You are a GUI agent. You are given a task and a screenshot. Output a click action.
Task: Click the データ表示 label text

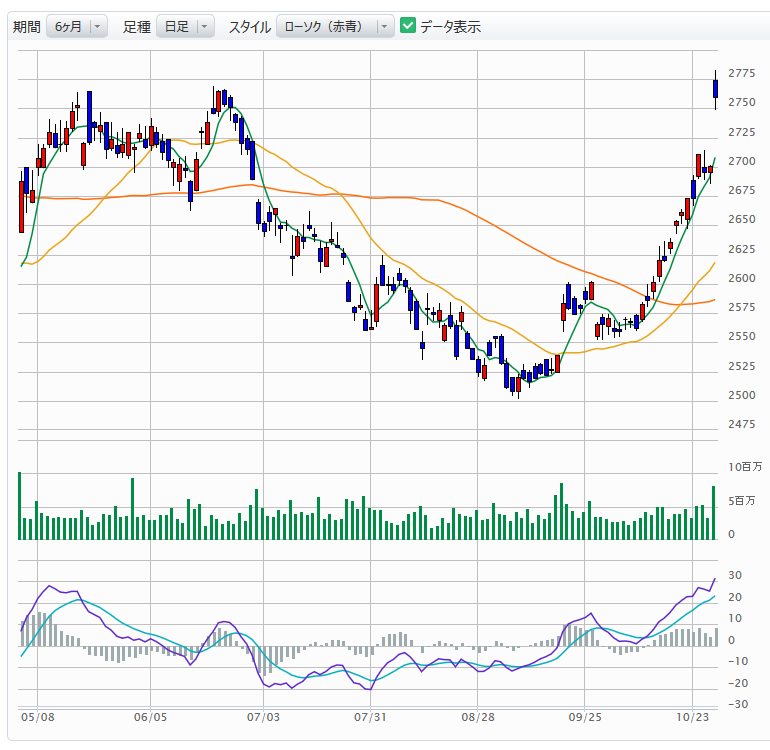(x=450, y=27)
